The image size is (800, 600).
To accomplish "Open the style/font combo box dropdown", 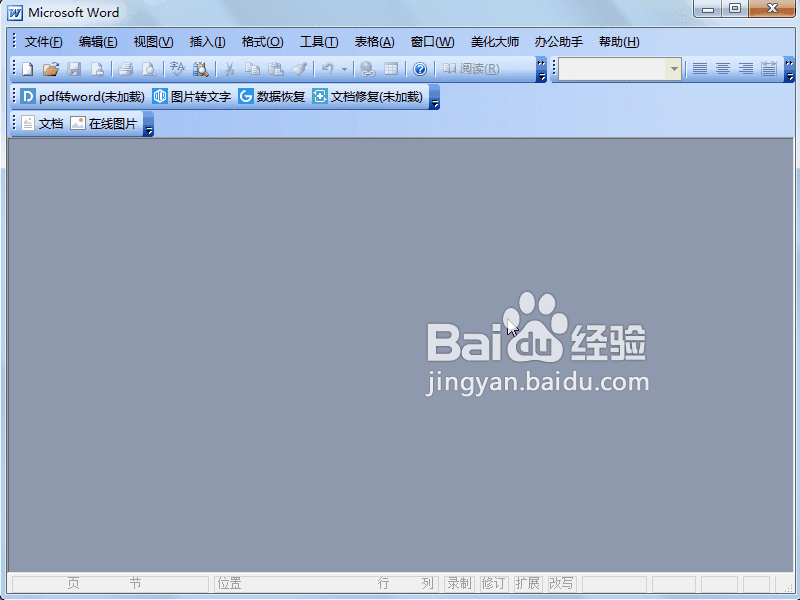I will [x=674, y=69].
